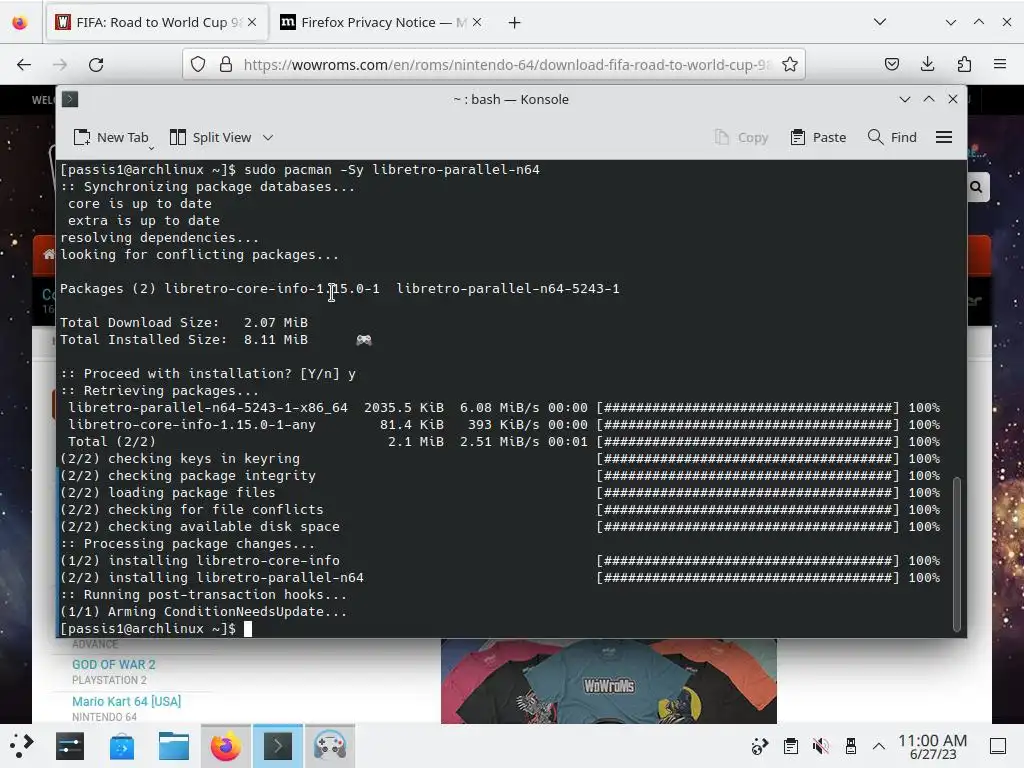Switch to Firefox Privacy Notice tab
Screen dimensions: 1024x768
click(x=379, y=22)
